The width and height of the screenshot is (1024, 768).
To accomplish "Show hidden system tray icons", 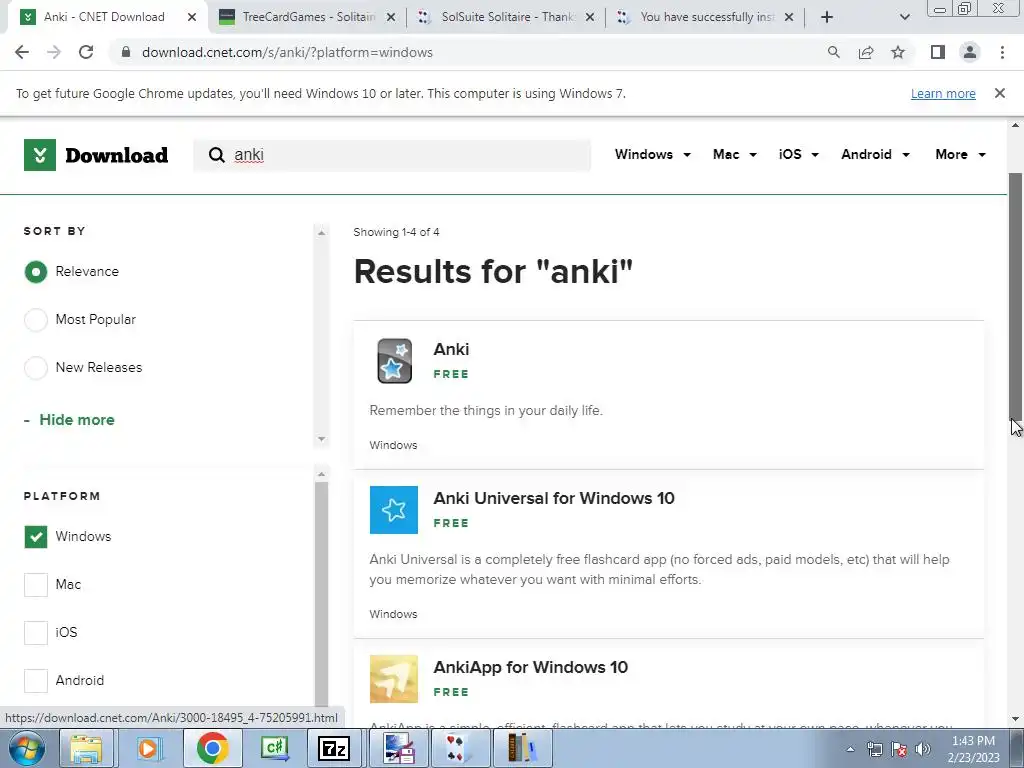I will (850, 749).
